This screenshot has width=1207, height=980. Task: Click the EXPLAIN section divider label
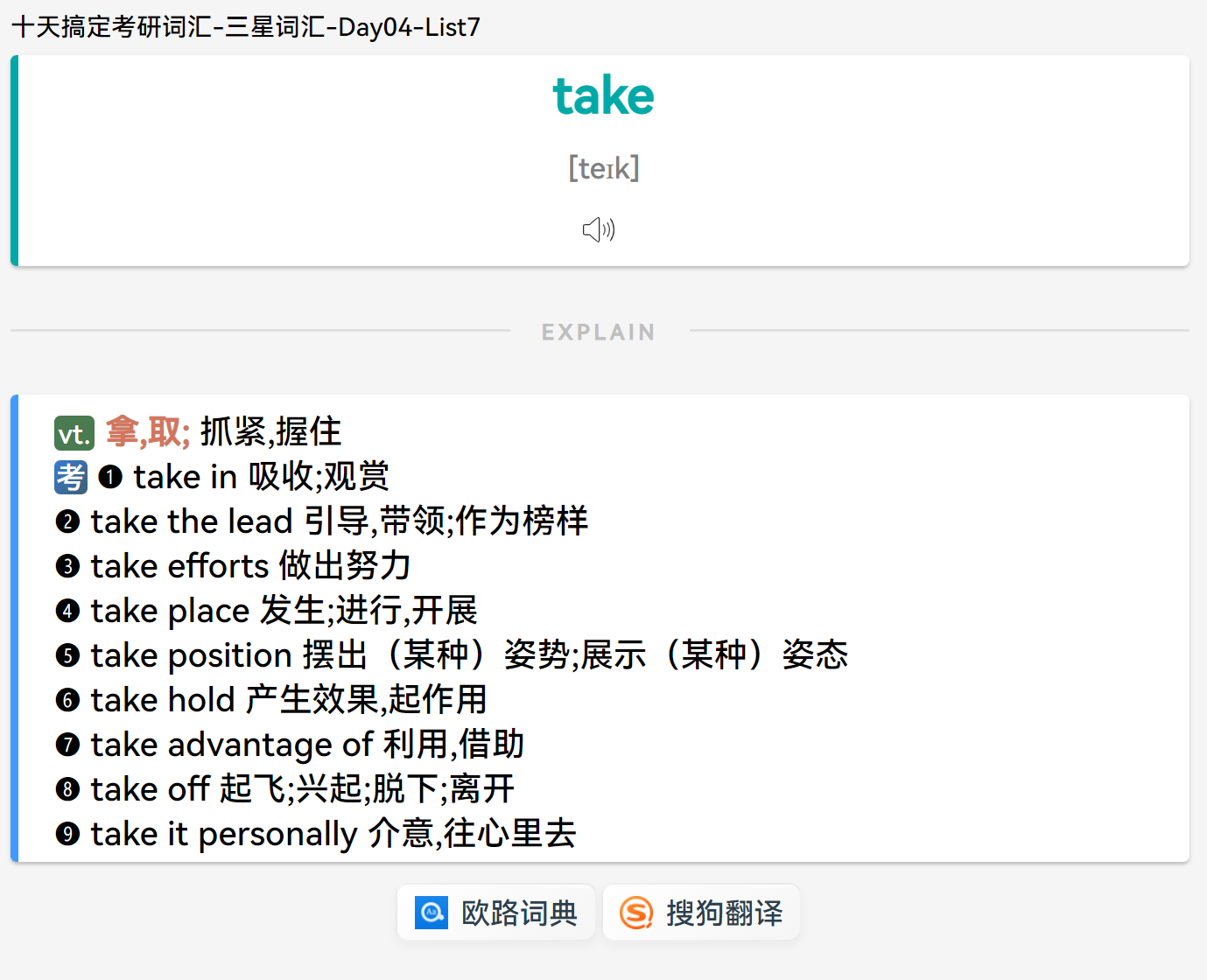pyautogui.click(x=598, y=332)
